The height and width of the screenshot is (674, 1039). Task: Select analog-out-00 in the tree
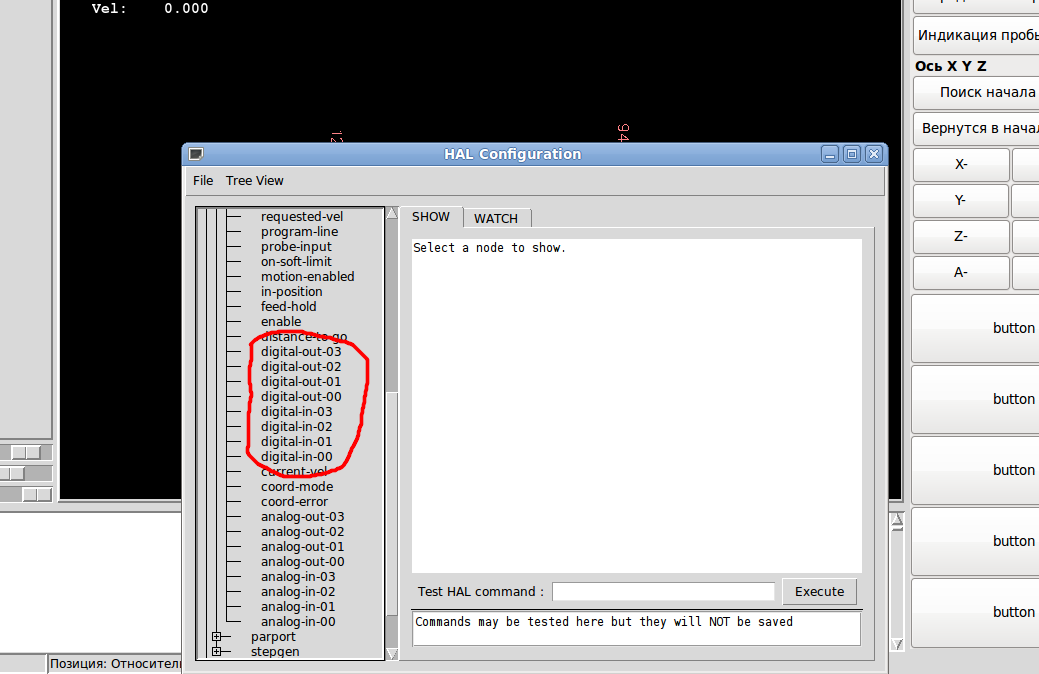[302, 561]
